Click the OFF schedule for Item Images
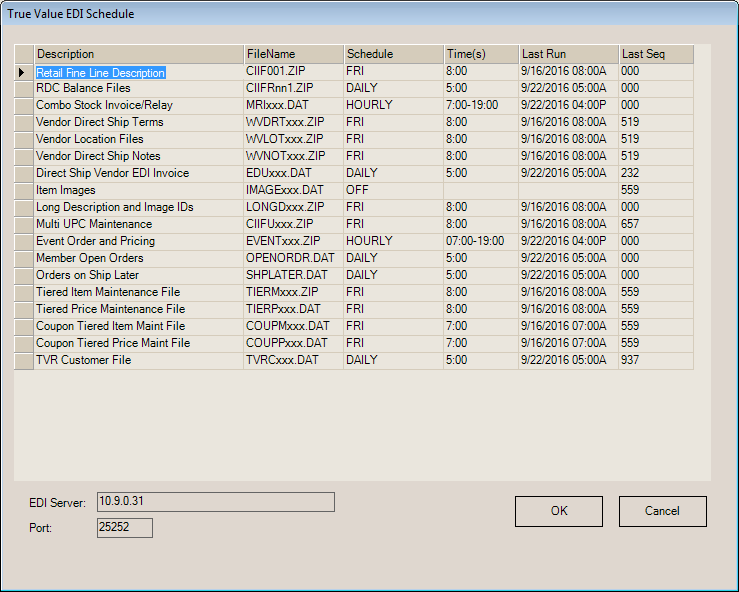This screenshot has width=739, height=592. point(394,190)
